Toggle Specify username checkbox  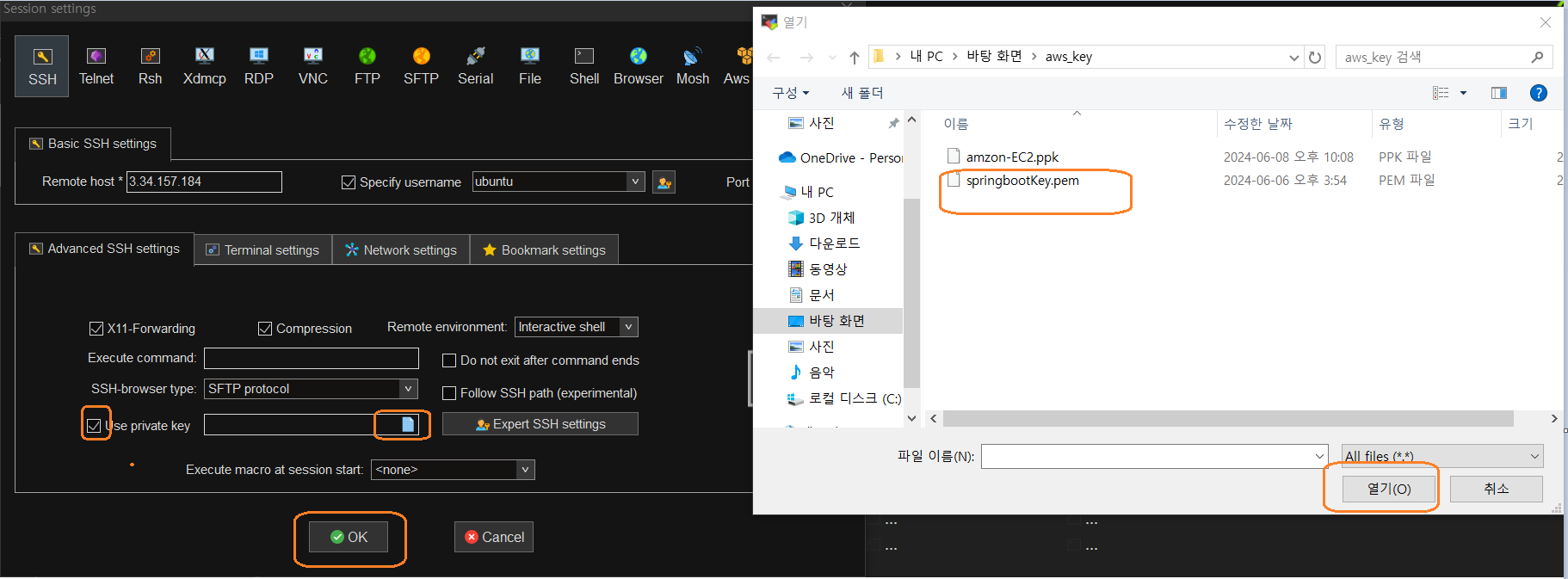[349, 182]
